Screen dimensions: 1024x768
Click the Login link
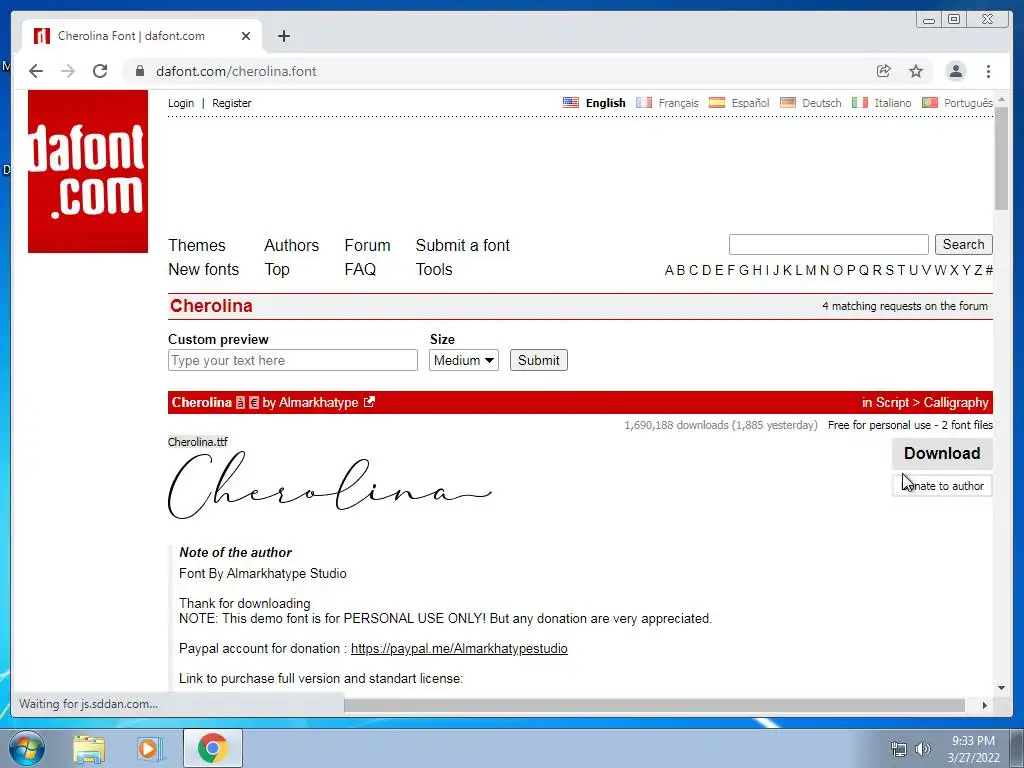click(181, 103)
